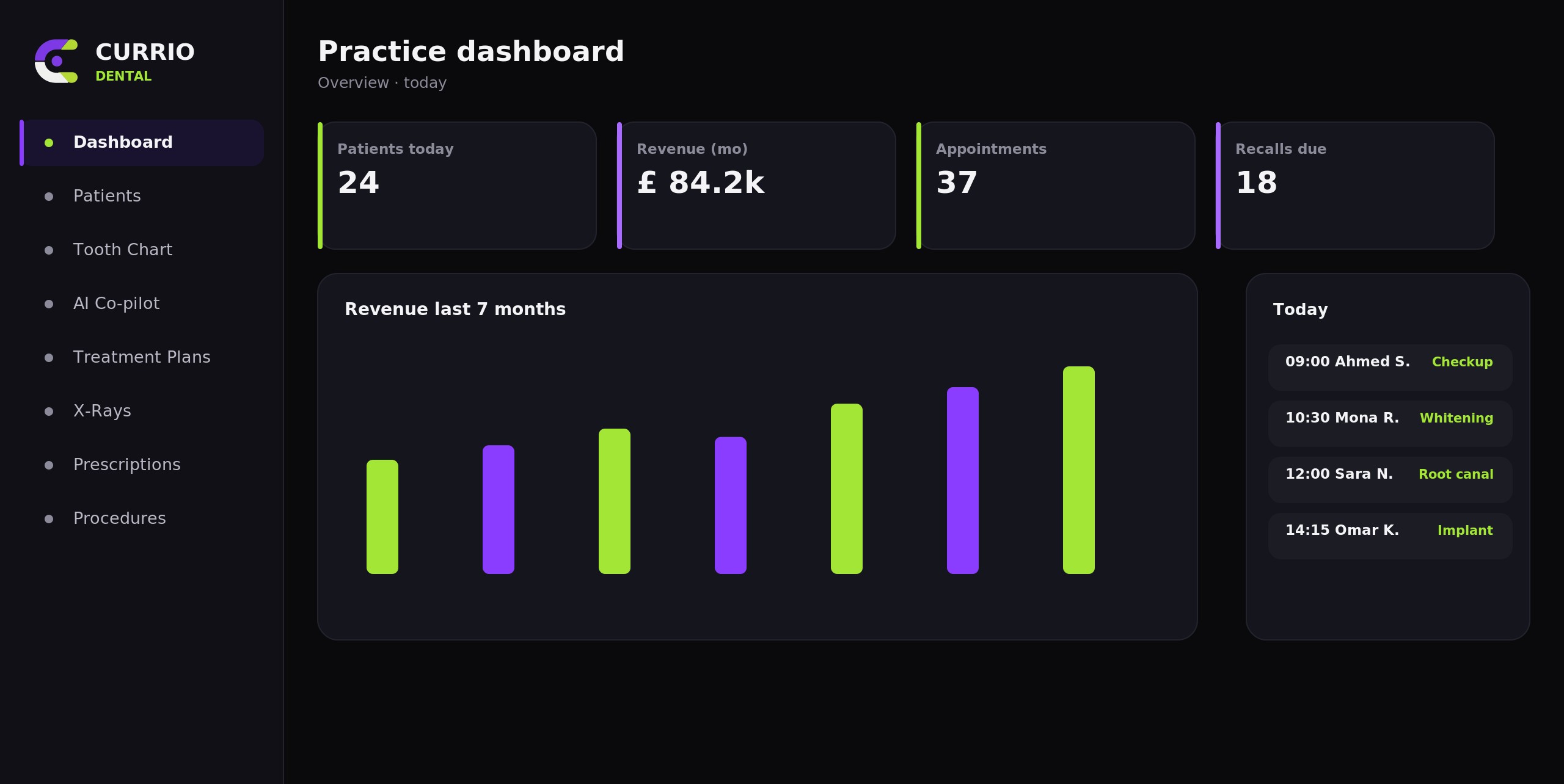
Task: Click the Whitening tag for Mona R.
Action: [x=1456, y=418]
